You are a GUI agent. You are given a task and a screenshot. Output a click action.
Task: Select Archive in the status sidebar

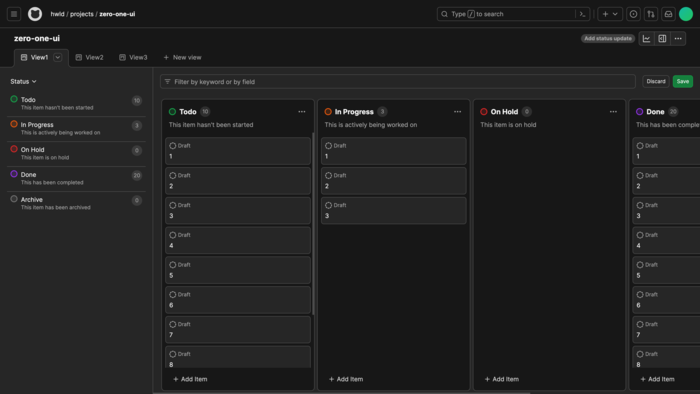pos(76,203)
